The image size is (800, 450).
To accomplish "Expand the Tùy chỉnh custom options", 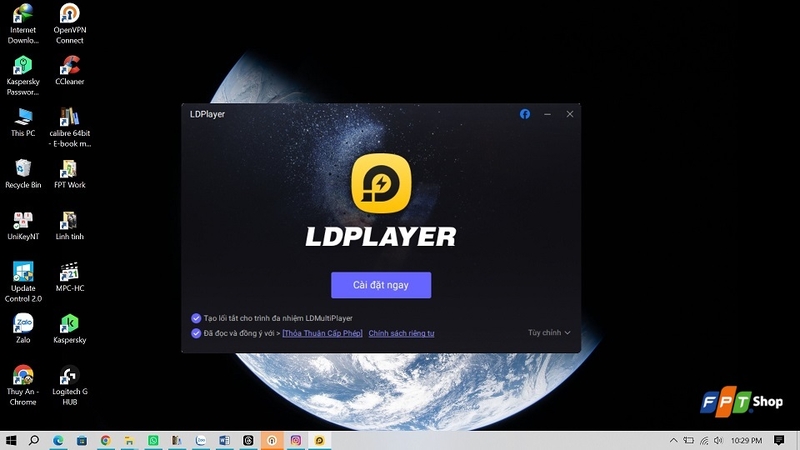I will pos(549,333).
